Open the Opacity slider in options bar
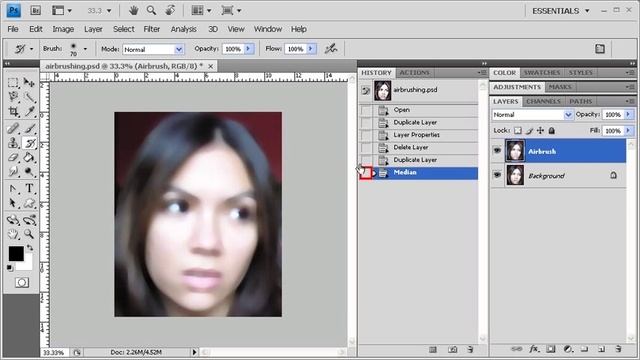 click(249, 49)
